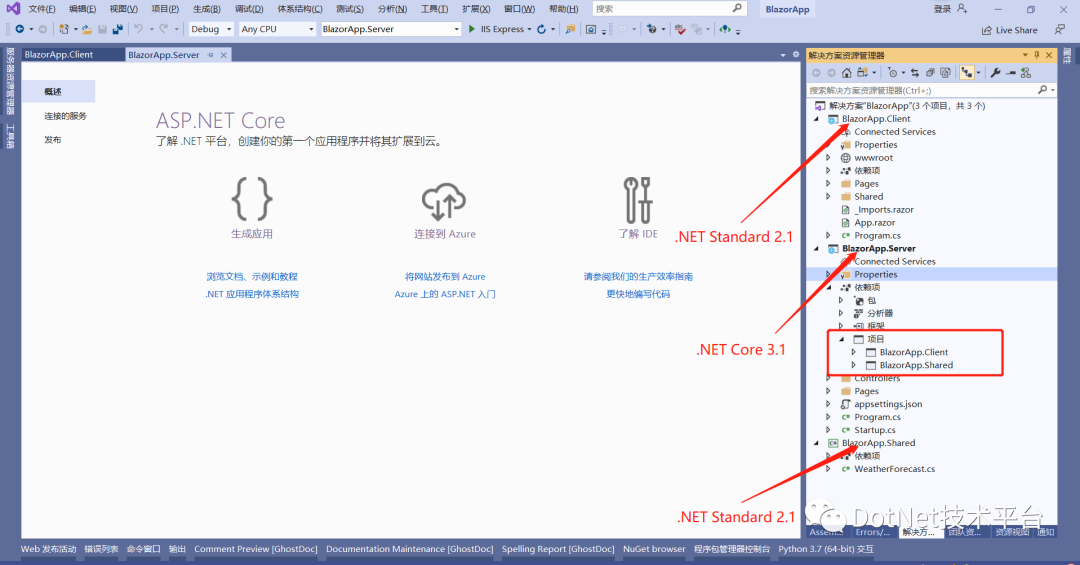Toggle Track Active Item highlighted button
1080x565 pixels.
[x=966, y=72]
